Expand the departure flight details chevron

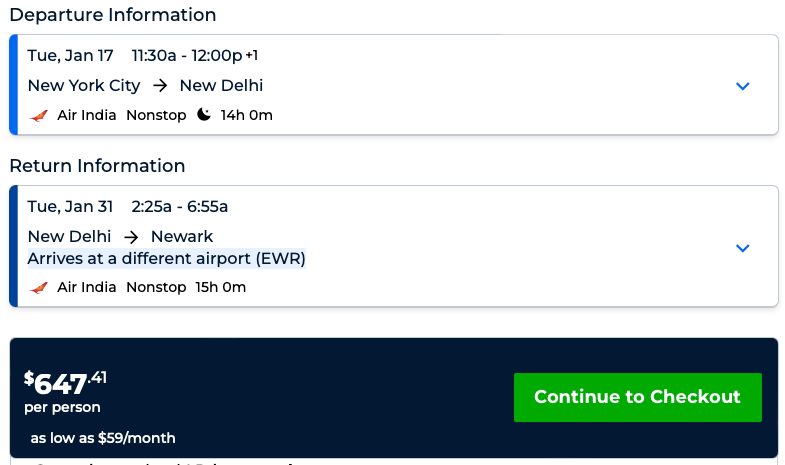[x=742, y=86]
